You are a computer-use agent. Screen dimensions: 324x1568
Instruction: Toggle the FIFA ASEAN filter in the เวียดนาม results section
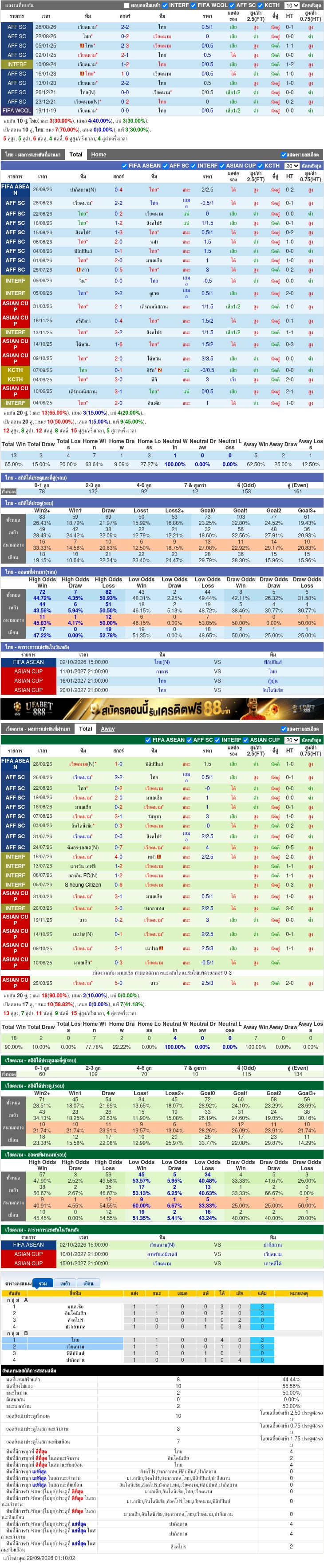148,740
